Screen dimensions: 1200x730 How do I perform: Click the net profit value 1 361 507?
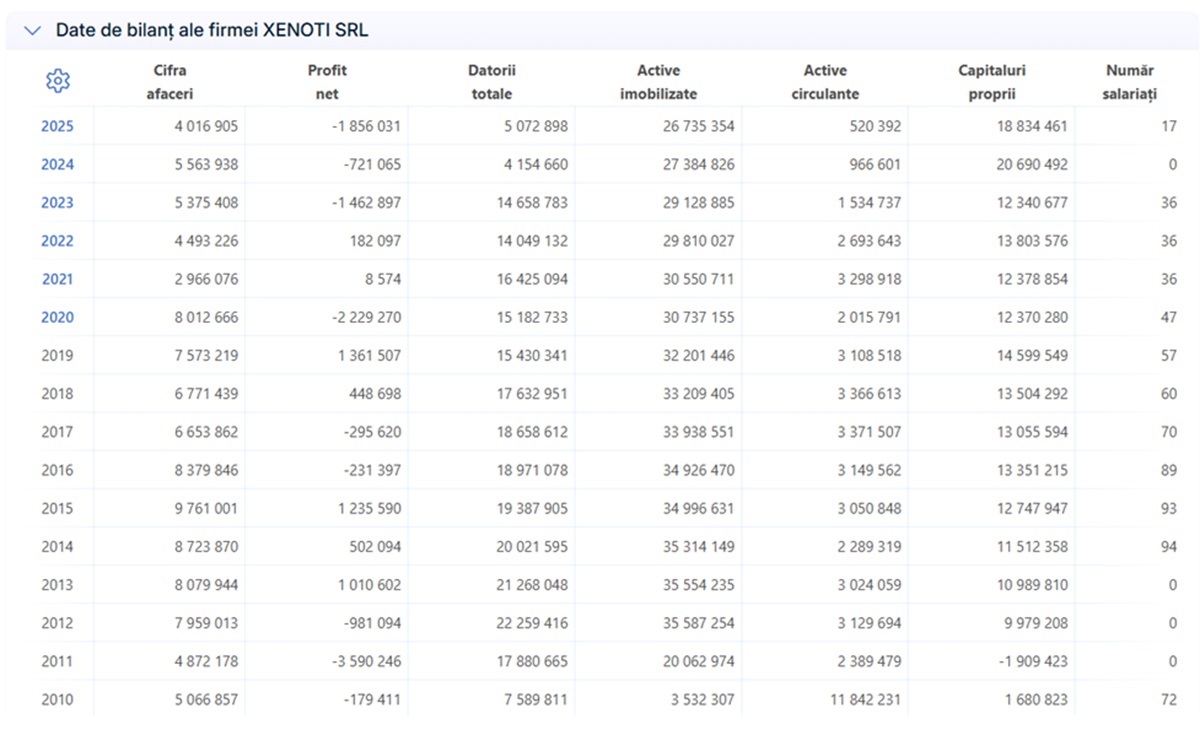368,355
